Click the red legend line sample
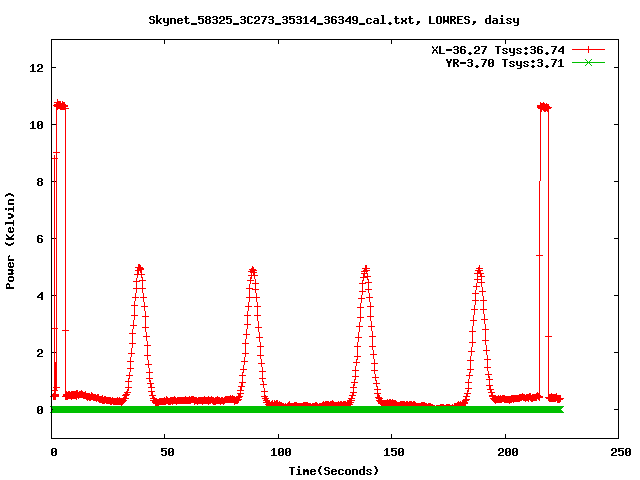Screen dimensions: 640x480 point(588,50)
